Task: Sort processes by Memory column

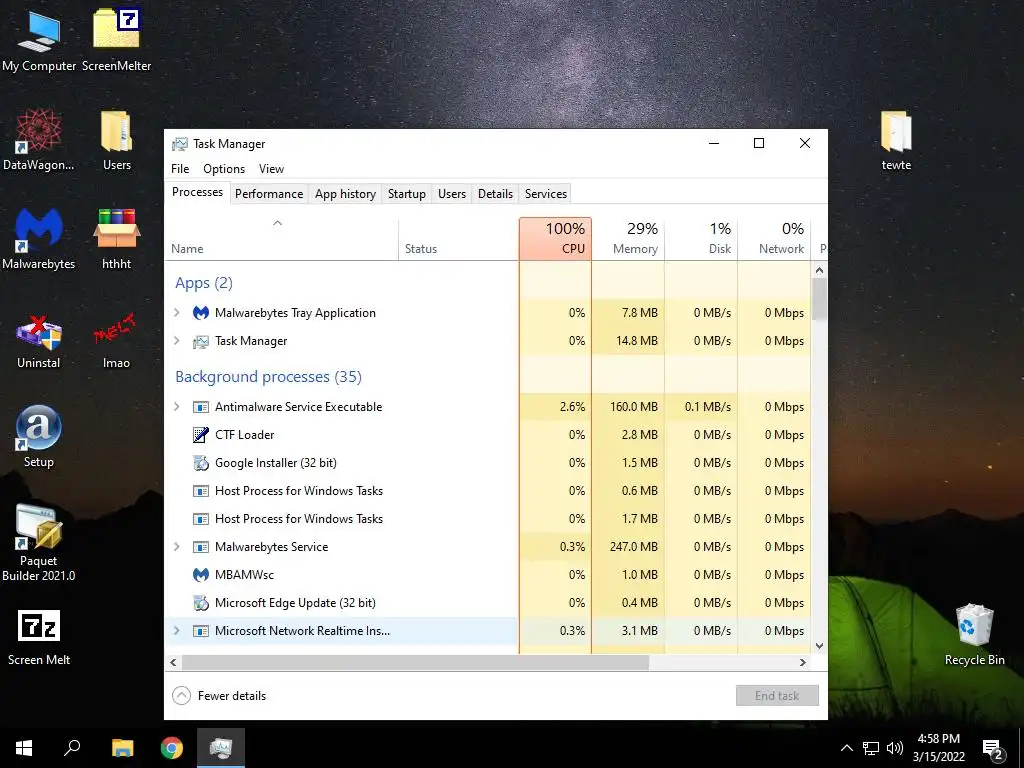Action: pyautogui.click(x=628, y=239)
